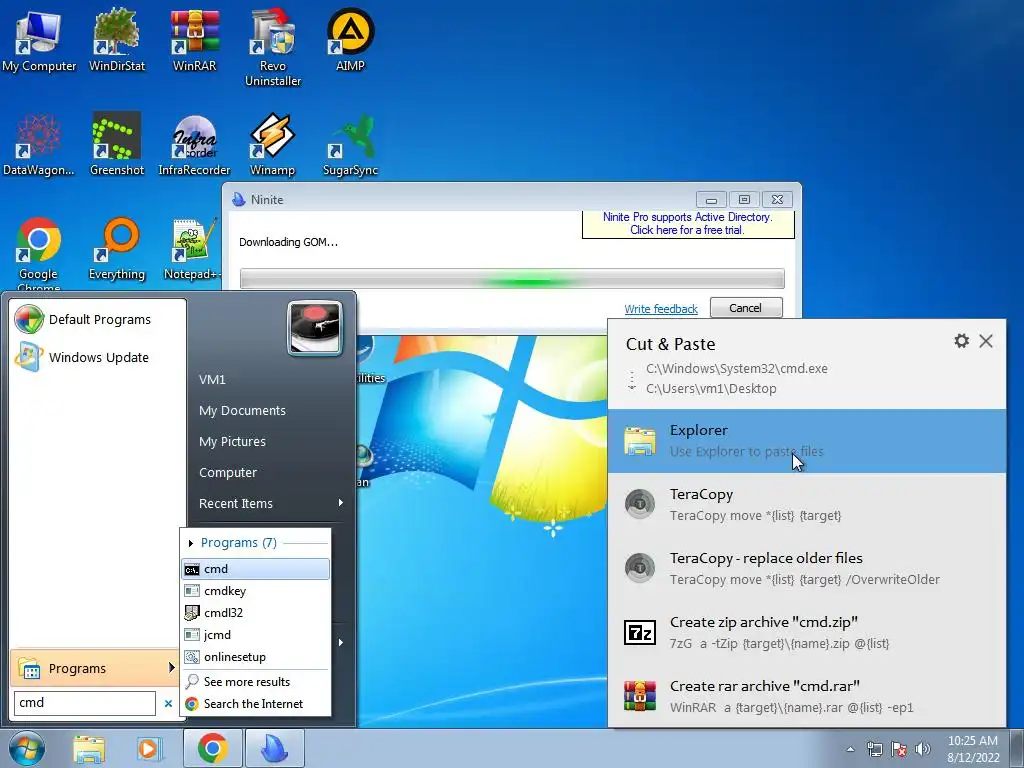Choose Create zip archive "cmd.zip"
Viewport: 1024px width, 768px height.
[x=807, y=632]
